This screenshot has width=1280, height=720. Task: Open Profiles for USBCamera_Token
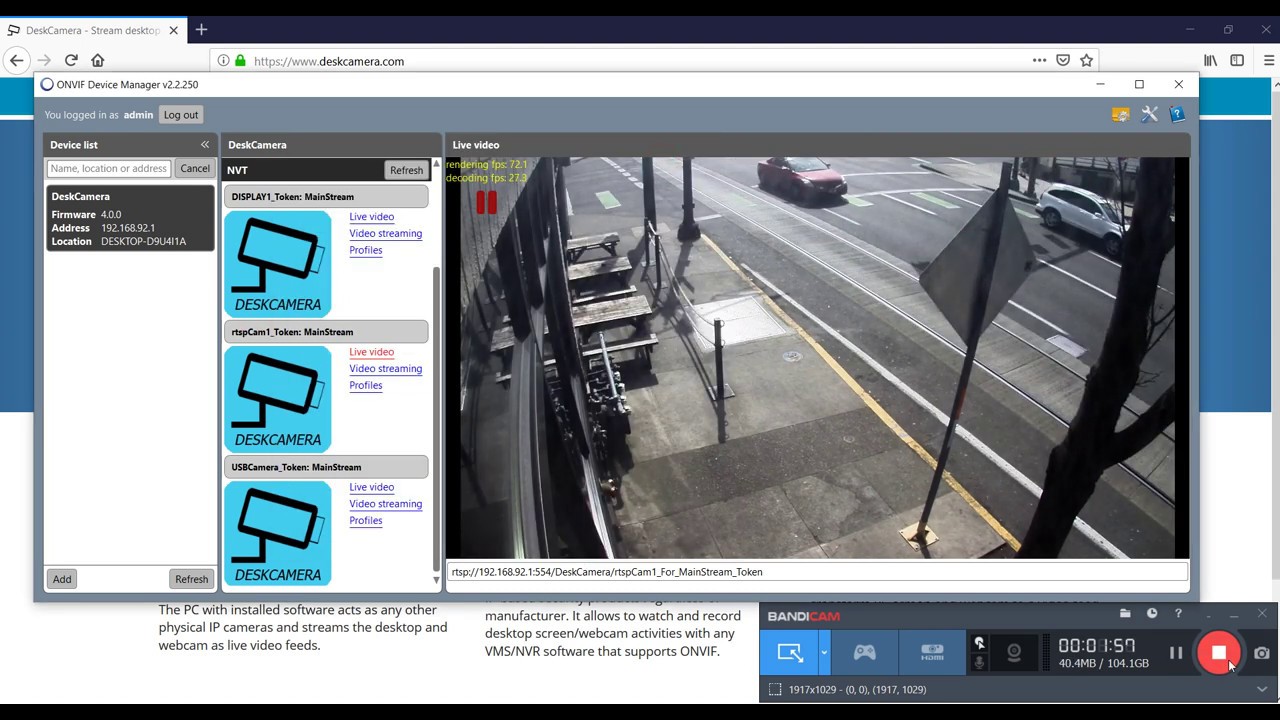click(x=365, y=521)
